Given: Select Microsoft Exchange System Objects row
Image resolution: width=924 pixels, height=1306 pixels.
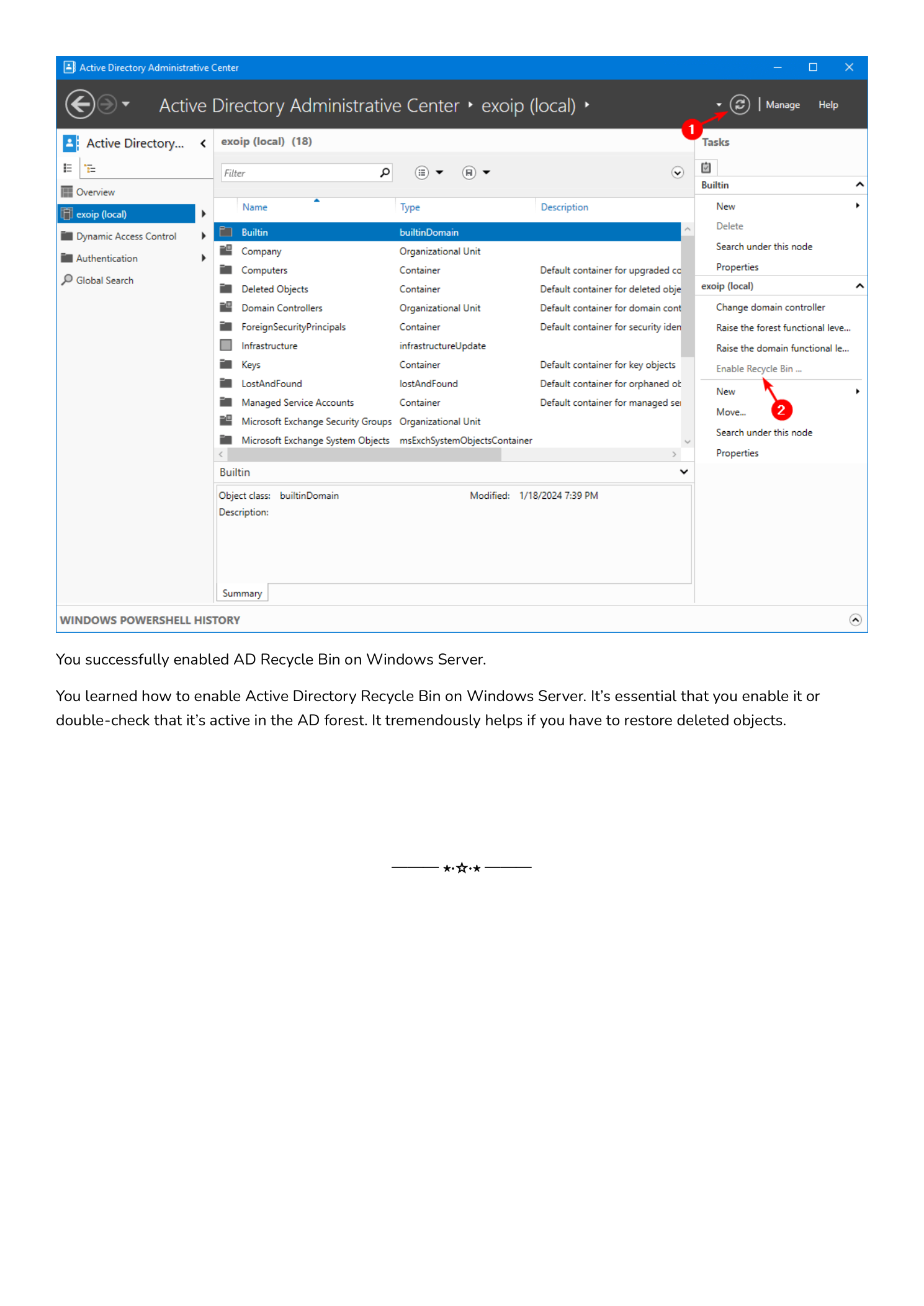Looking at the screenshot, I should pos(447,440).
